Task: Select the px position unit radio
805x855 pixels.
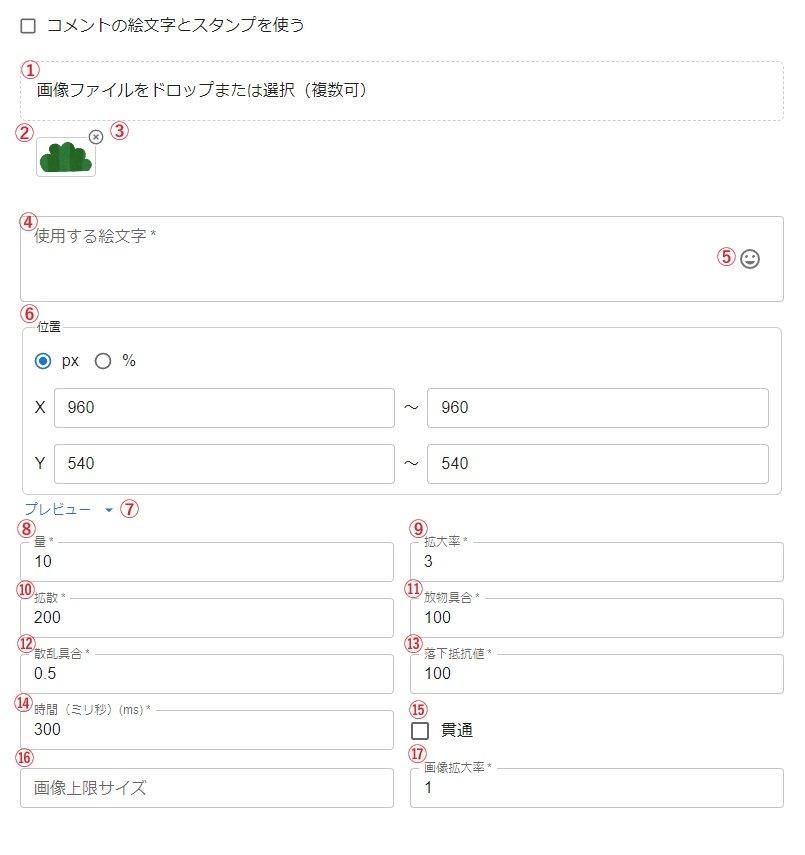Action: coord(43,361)
